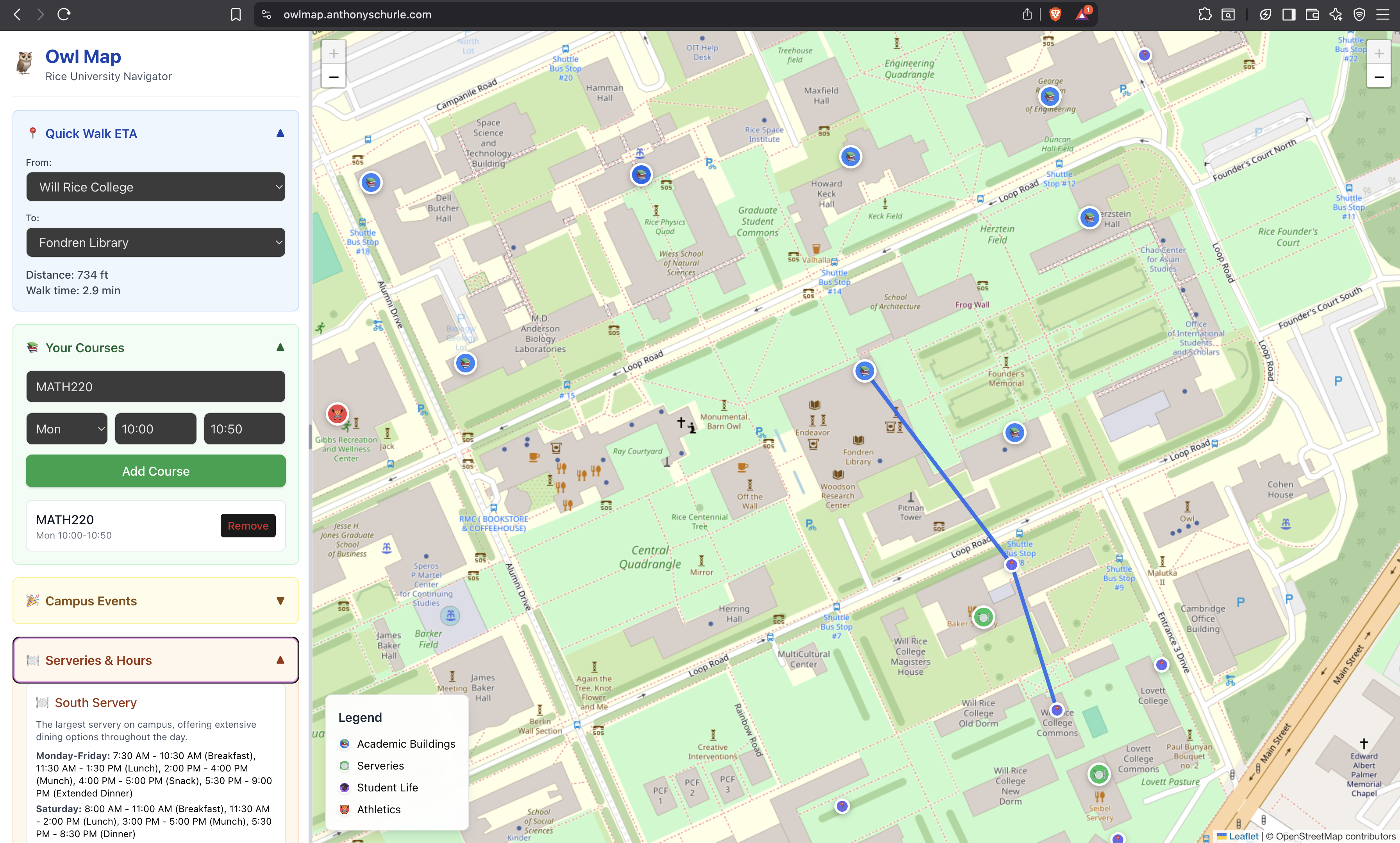Open the Leaflet attribution link

coord(1243,836)
